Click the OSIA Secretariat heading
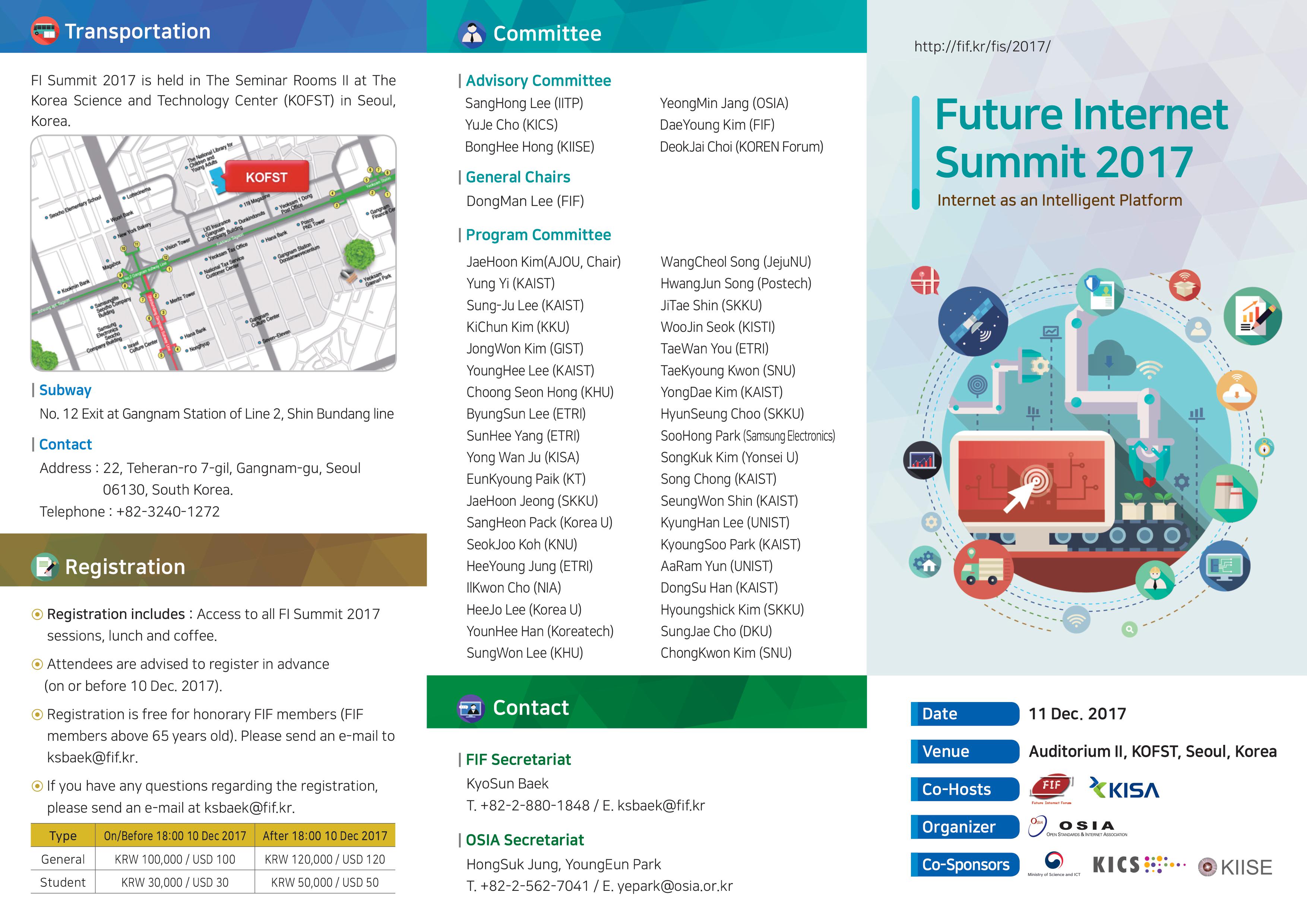 pos(524,840)
